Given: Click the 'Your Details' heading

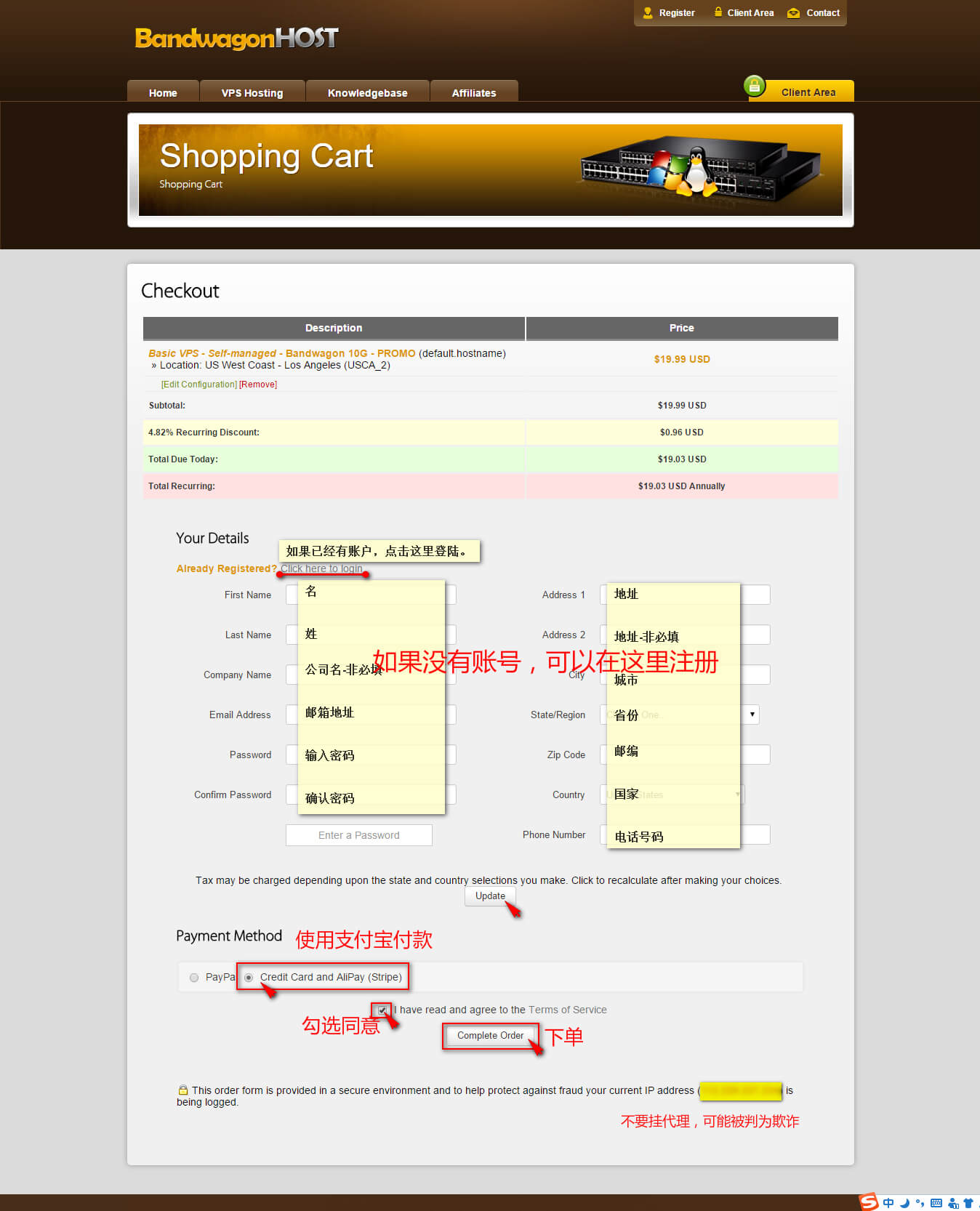Looking at the screenshot, I should [212, 538].
